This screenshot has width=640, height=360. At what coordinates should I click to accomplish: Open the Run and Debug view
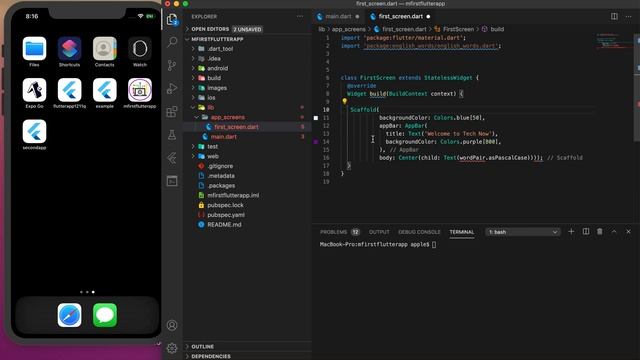(172, 88)
